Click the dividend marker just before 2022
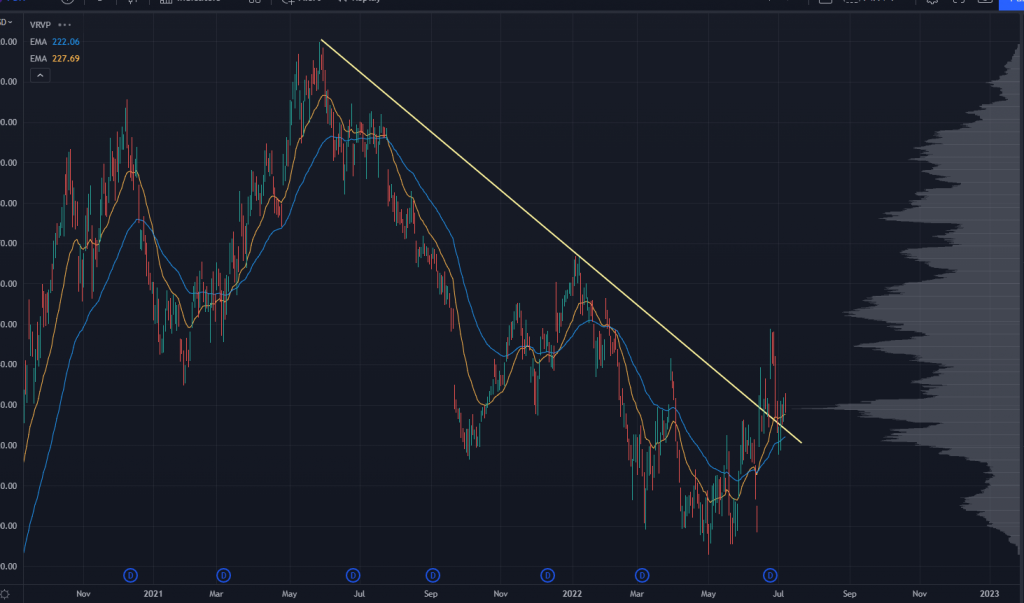Viewport: 1024px width, 603px height. [547, 576]
